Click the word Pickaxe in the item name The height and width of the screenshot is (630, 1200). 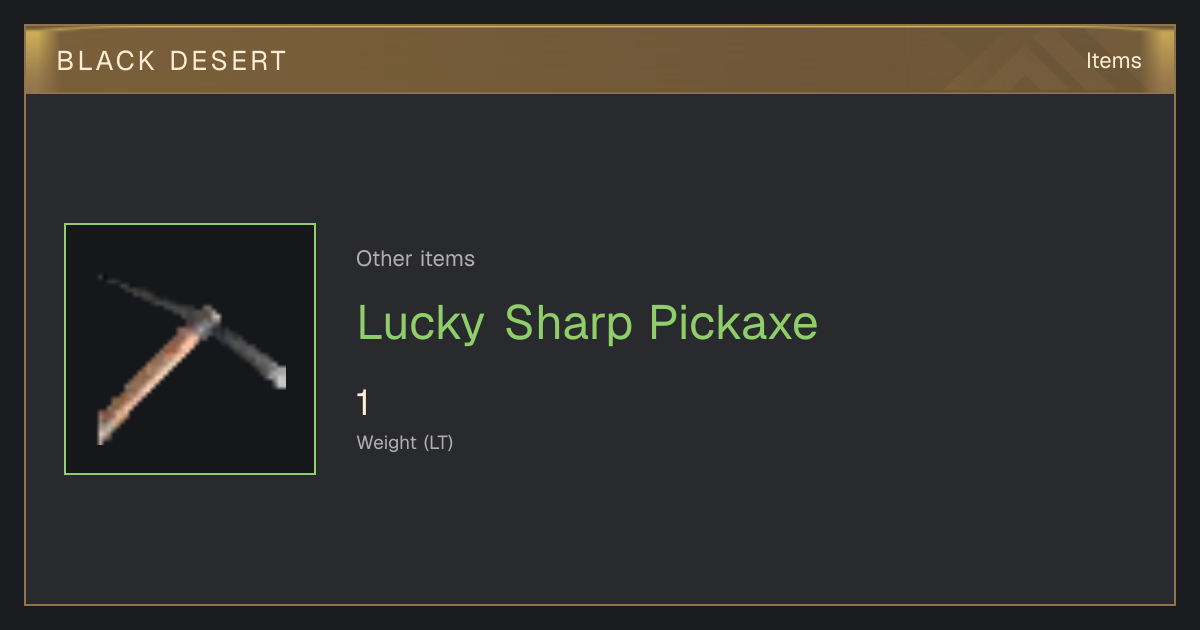point(734,323)
